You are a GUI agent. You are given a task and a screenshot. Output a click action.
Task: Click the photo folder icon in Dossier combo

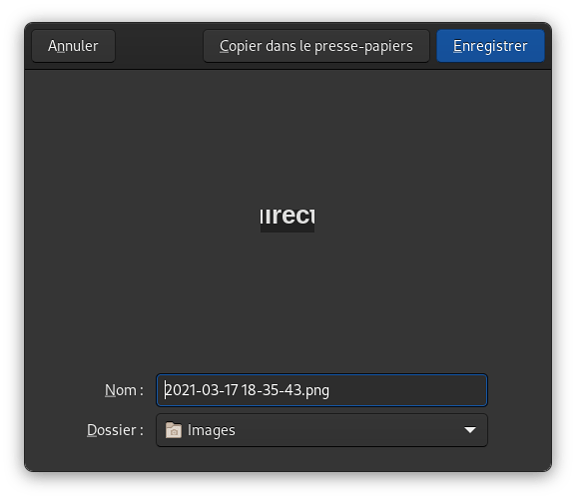click(x=173, y=430)
